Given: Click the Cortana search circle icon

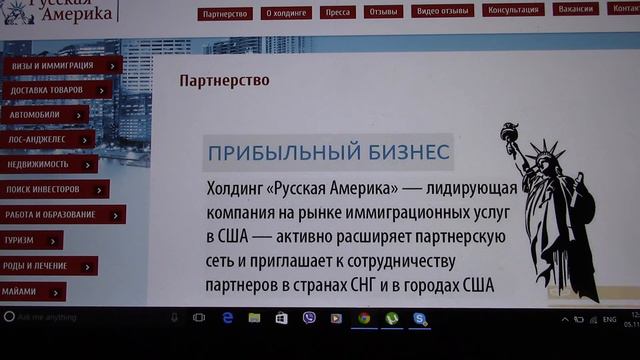Looking at the screenshot, I should (x=9, y=317).
